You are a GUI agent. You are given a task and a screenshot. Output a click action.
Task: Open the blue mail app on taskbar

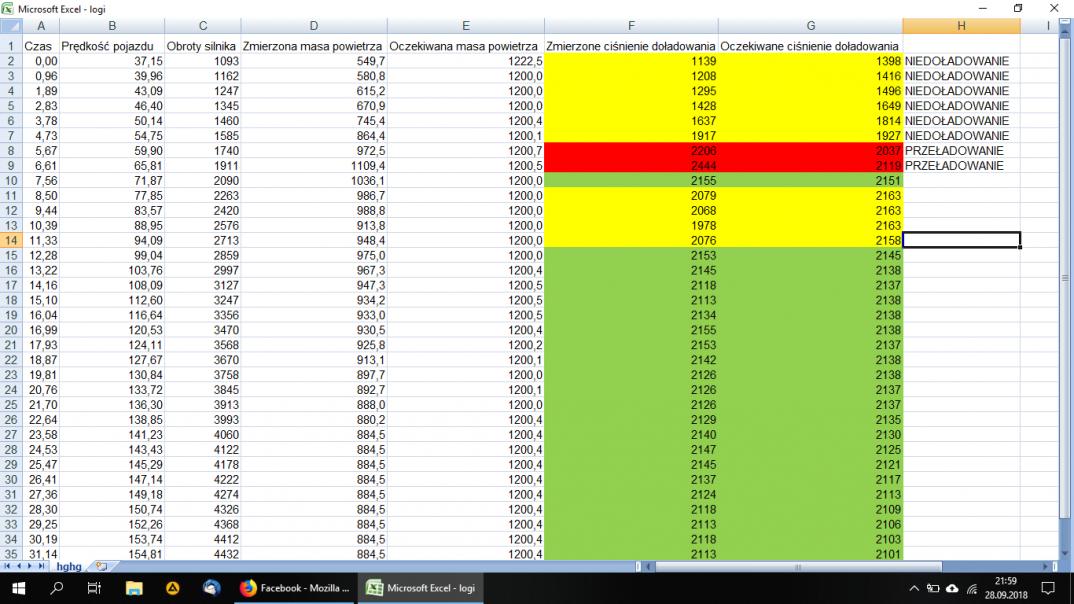(x=212, y=588)
